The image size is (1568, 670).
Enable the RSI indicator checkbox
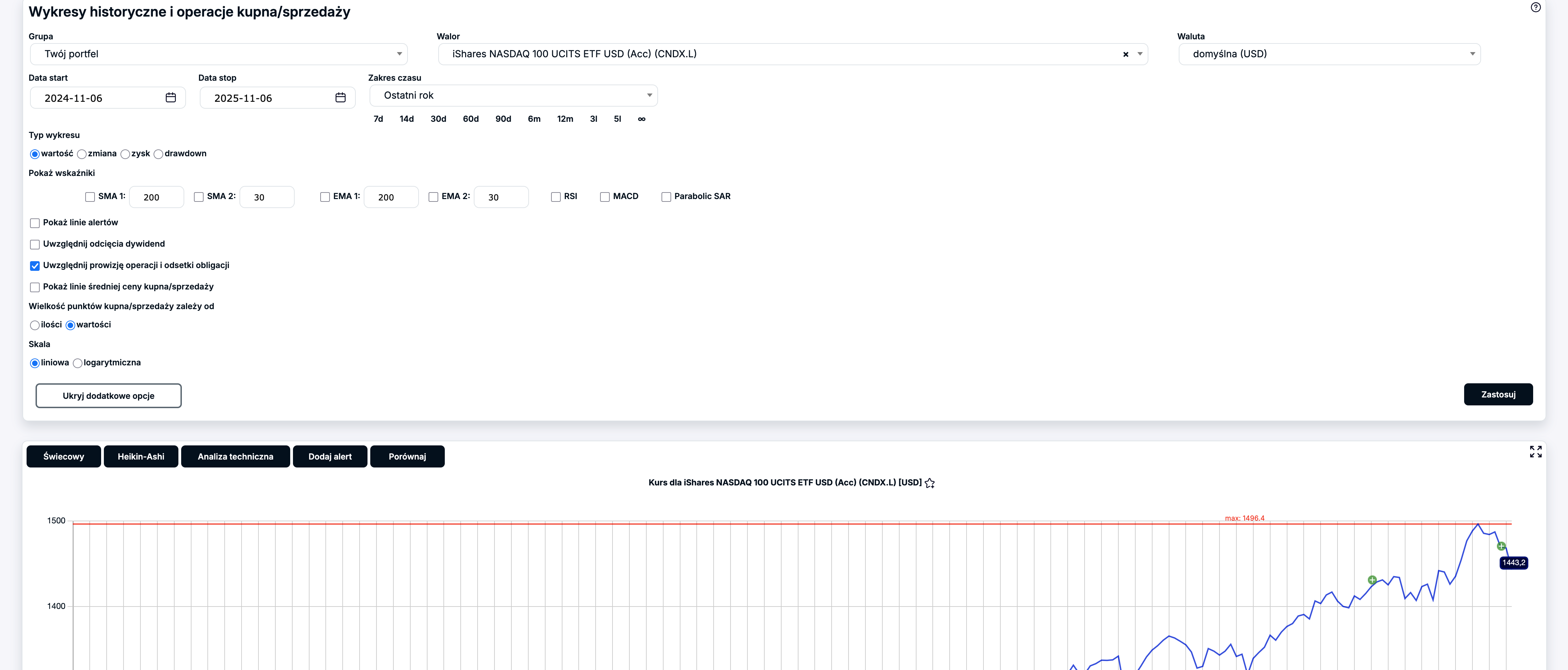click(556, 197)
